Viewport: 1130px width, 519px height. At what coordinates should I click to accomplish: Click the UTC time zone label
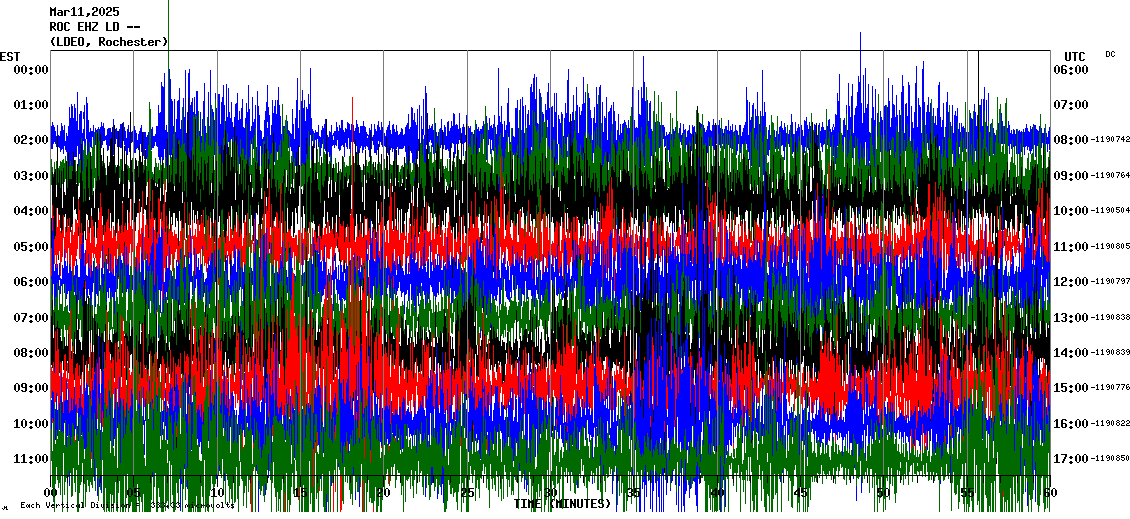tap(1075, 56)
